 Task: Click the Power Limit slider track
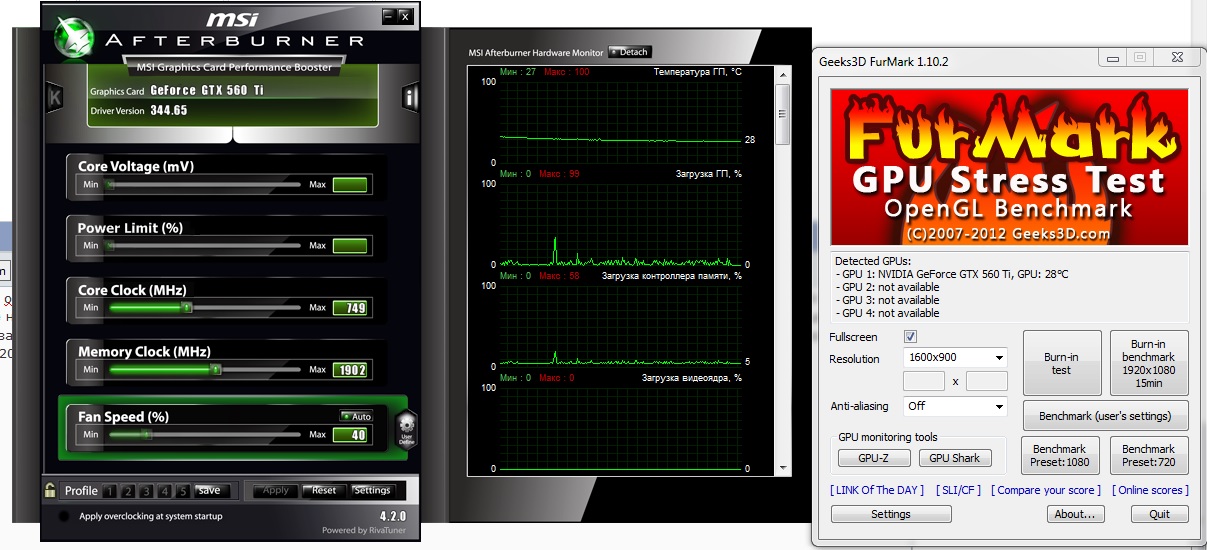[x=204, y=245]
